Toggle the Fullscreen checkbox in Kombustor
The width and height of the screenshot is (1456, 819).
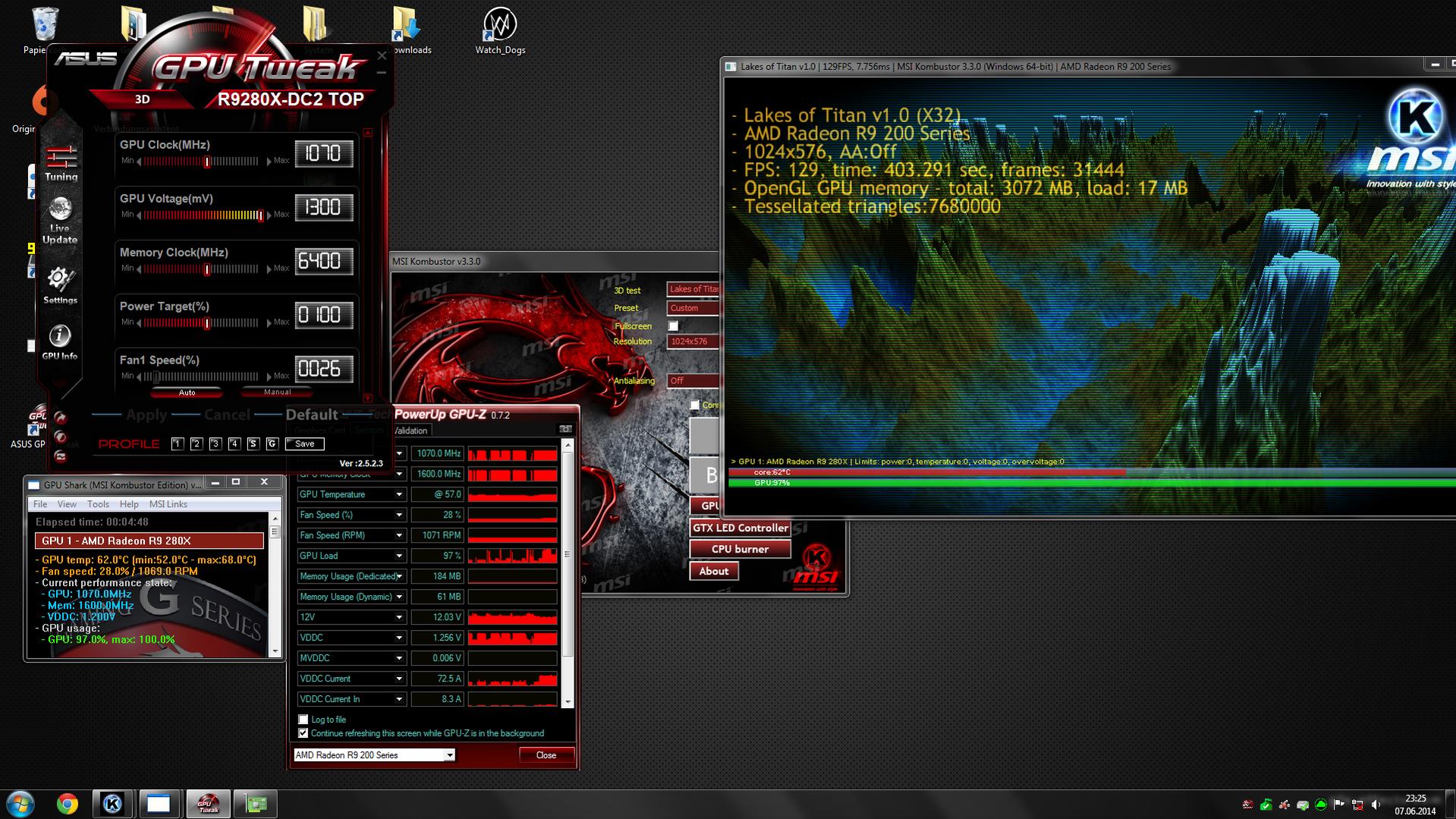673,326
